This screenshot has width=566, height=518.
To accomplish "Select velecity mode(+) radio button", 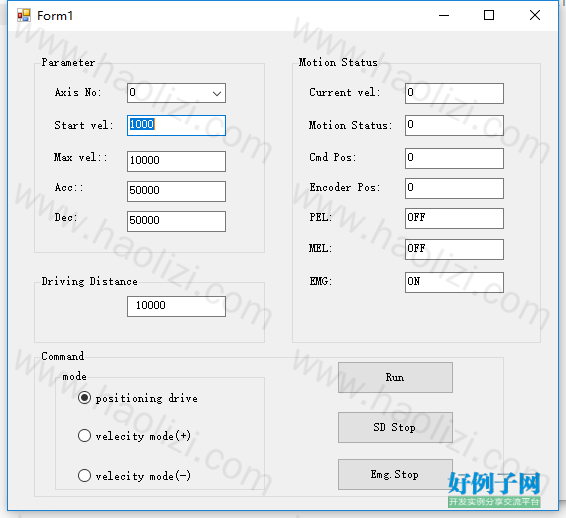I will [84, 435].
